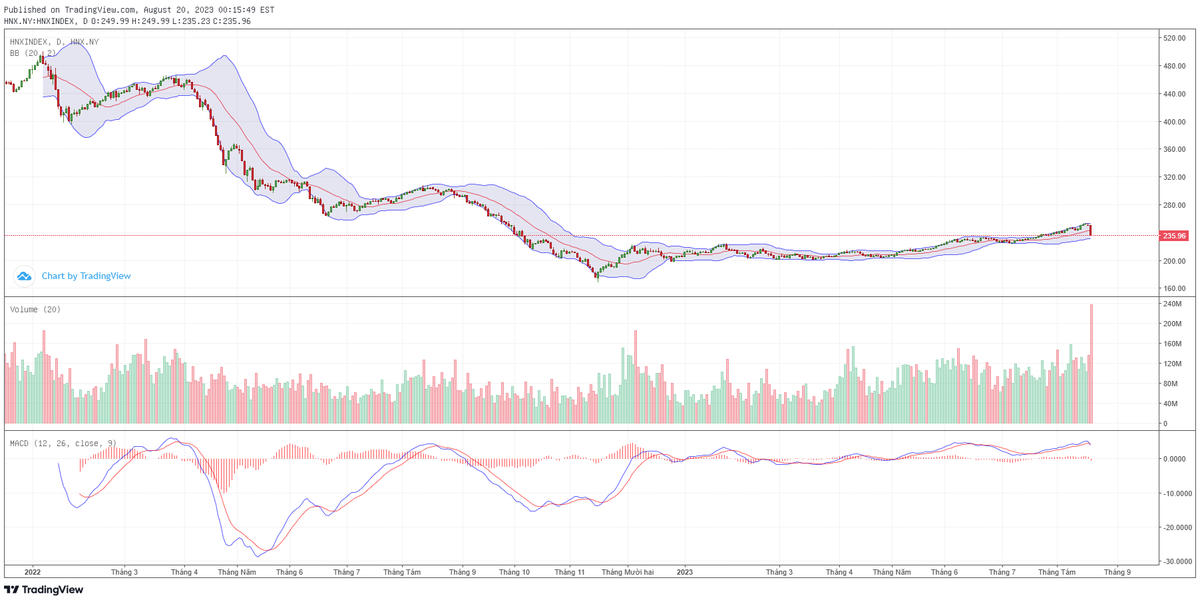Click the 160.00 price axis label
Viewport: 1200px width, 602px height.
1172,289
